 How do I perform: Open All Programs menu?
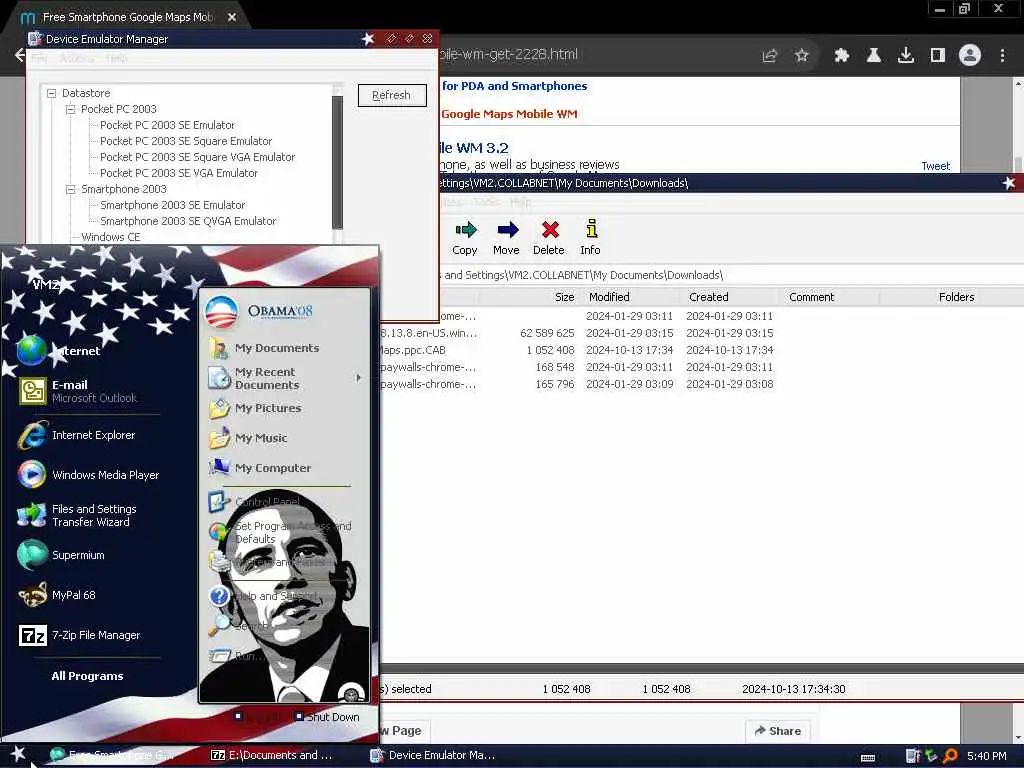[x=88, y=676]
